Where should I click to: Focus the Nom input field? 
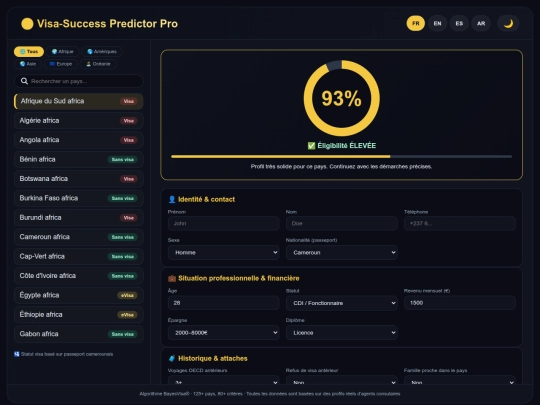click(x=342, y=224)
